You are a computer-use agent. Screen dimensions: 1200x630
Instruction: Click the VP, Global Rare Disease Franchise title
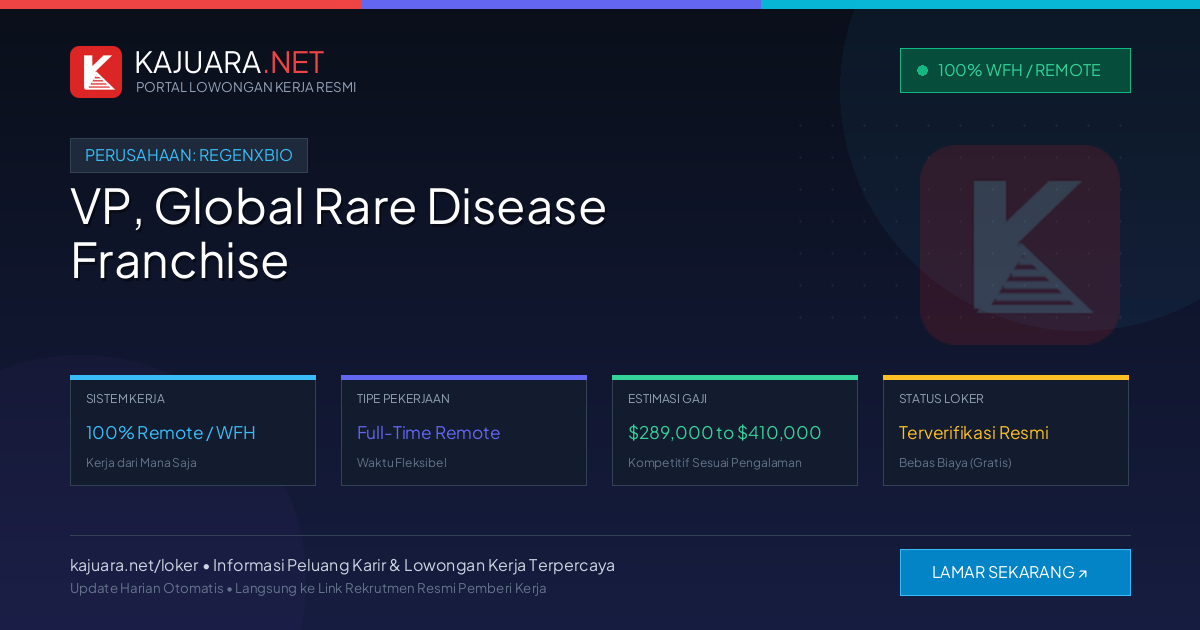pos(338,233)
